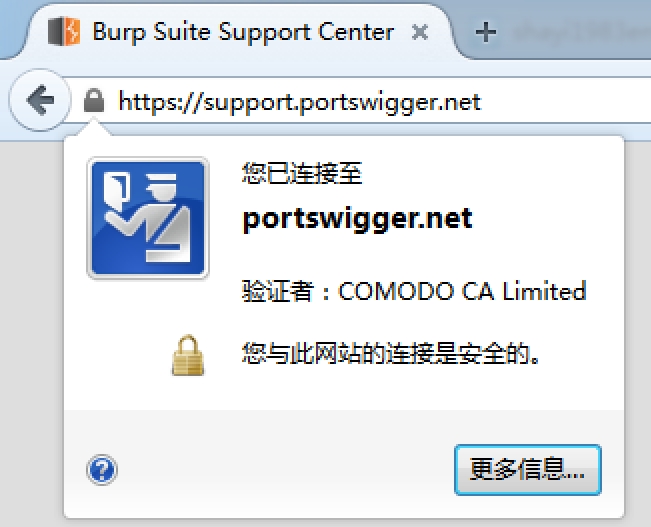
Task: Click the 您已连接至 heading text
Action: [302, 173]
